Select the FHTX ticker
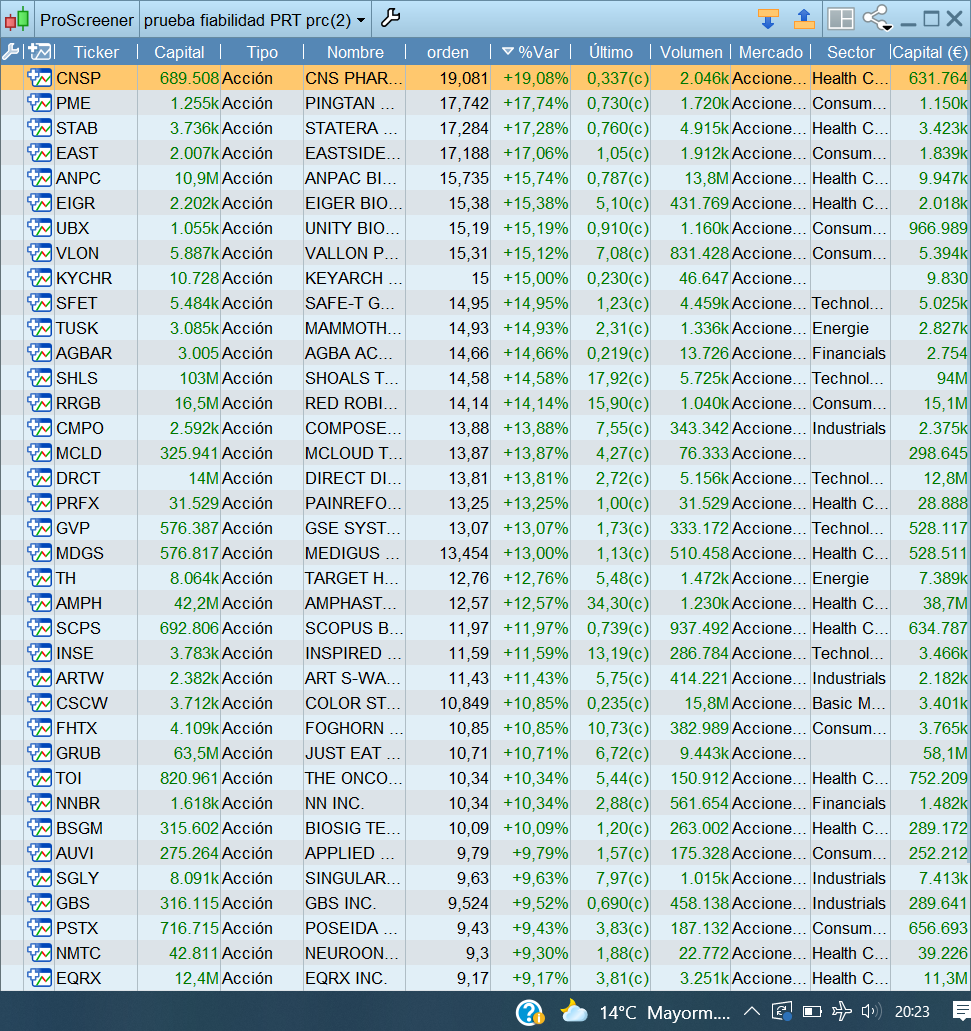The width and height of the screenshot is (971, 1031). (x=76, y=728)
